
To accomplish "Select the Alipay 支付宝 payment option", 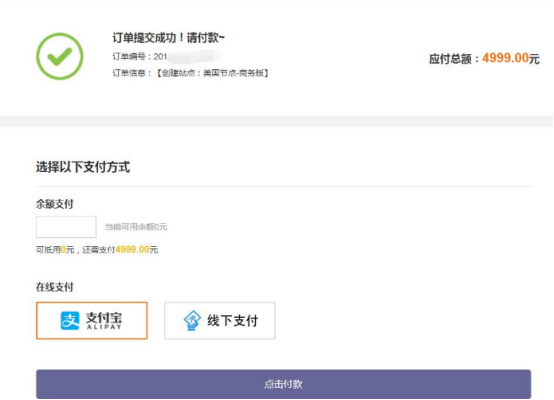I will (x=92, y=320).
